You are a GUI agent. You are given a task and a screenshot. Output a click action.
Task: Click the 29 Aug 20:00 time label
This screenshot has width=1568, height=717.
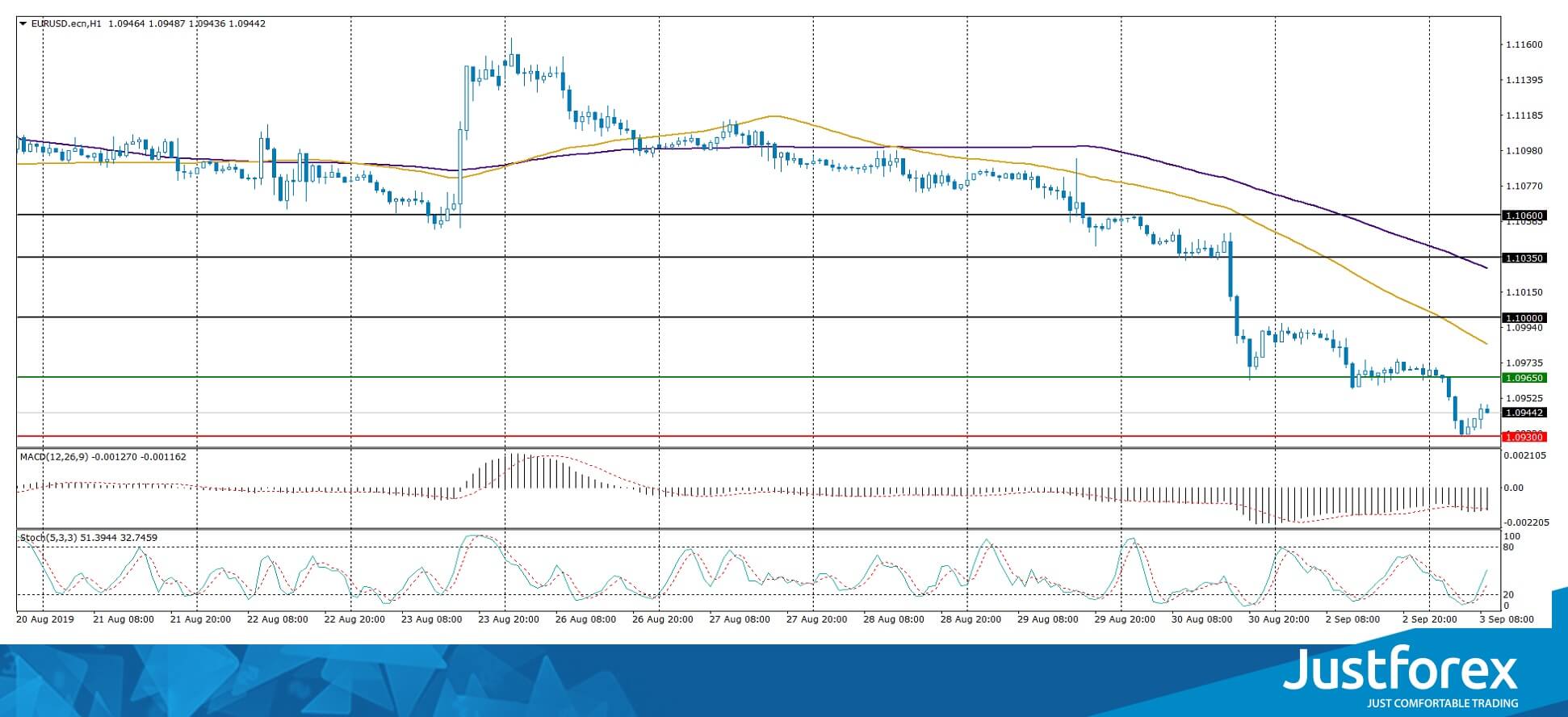pyautogui.click(x=1125, y=619)
